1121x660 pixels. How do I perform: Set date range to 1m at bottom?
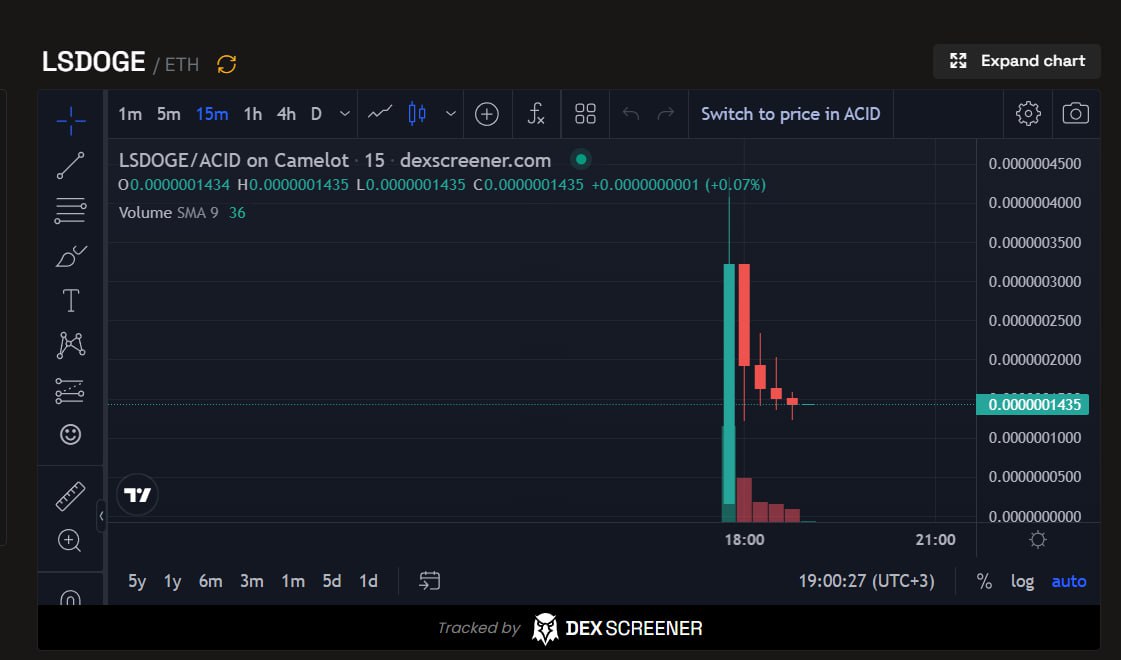tap(292, 581)
